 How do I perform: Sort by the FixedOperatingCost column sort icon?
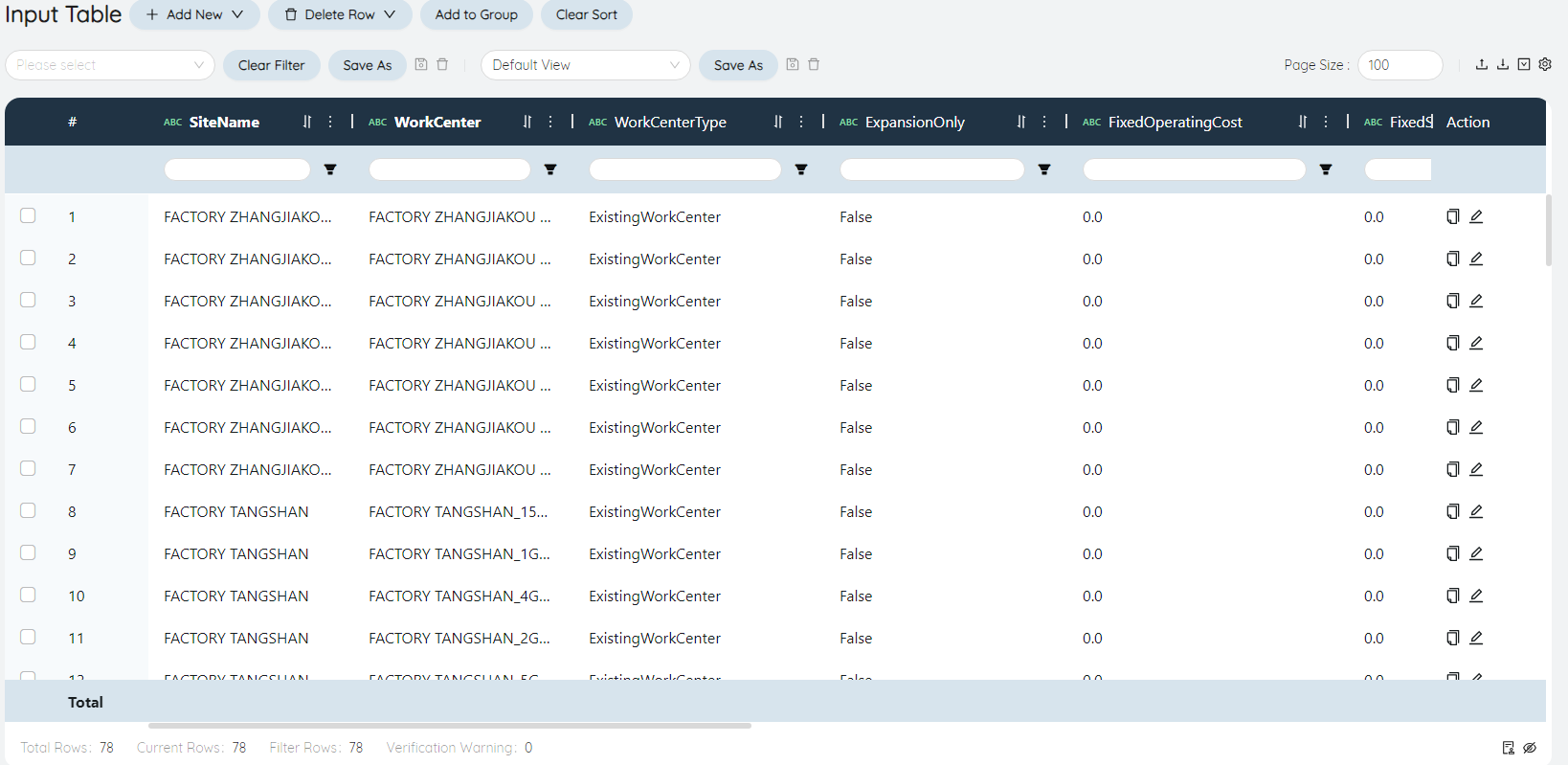(1303, 122)
